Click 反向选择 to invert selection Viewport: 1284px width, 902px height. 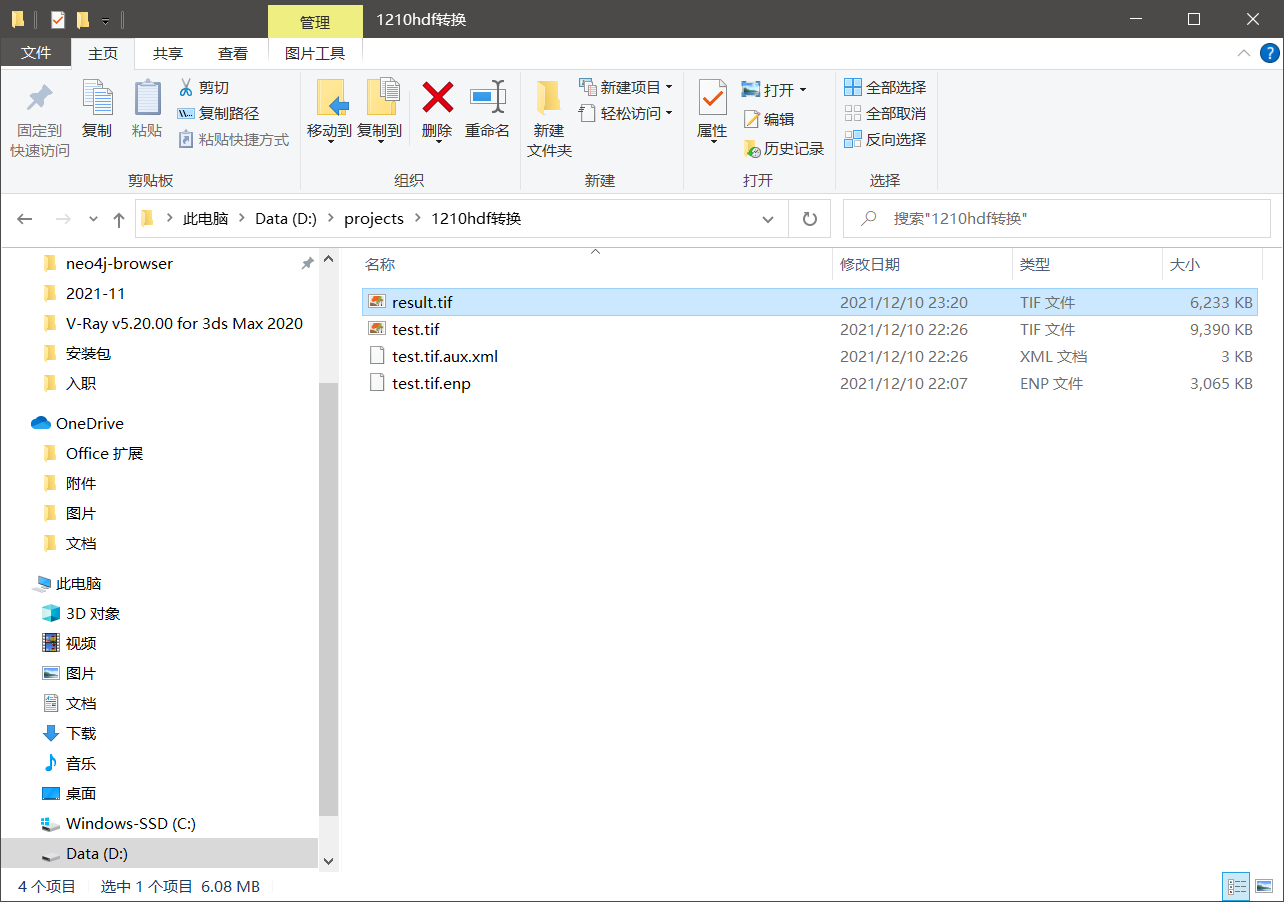pos(885,139)
